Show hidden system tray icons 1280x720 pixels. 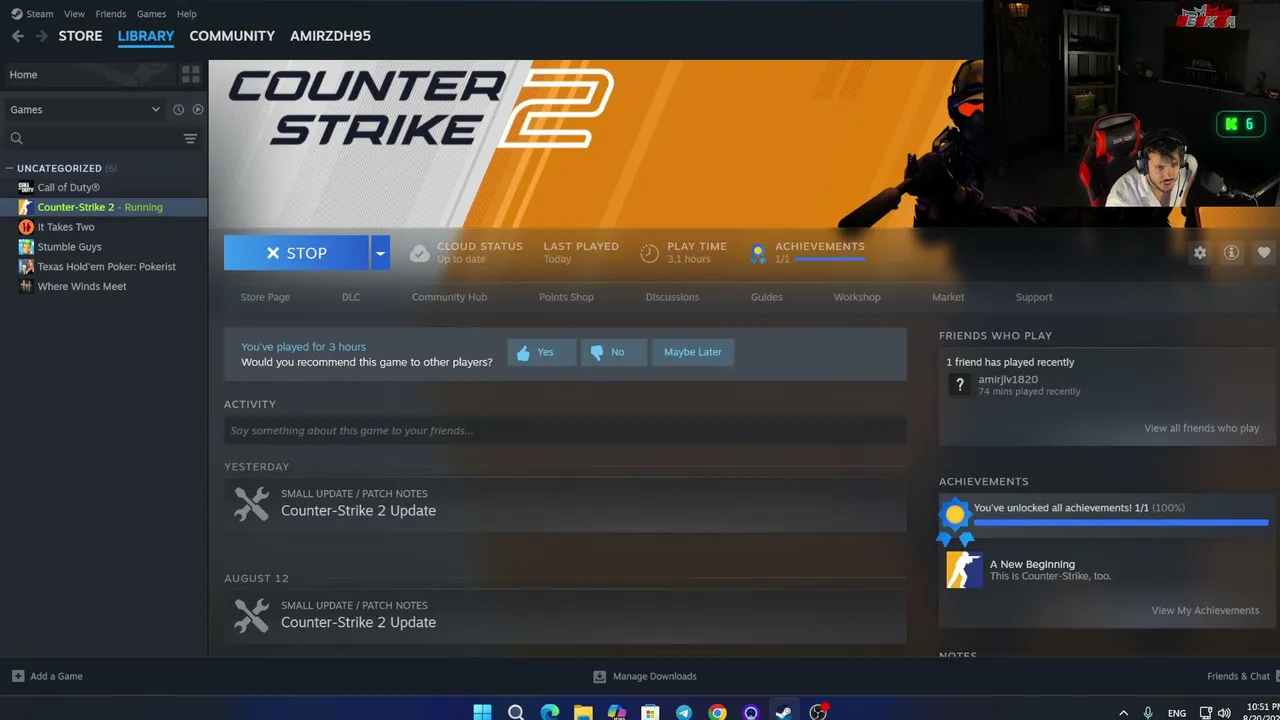[1123, 713]
